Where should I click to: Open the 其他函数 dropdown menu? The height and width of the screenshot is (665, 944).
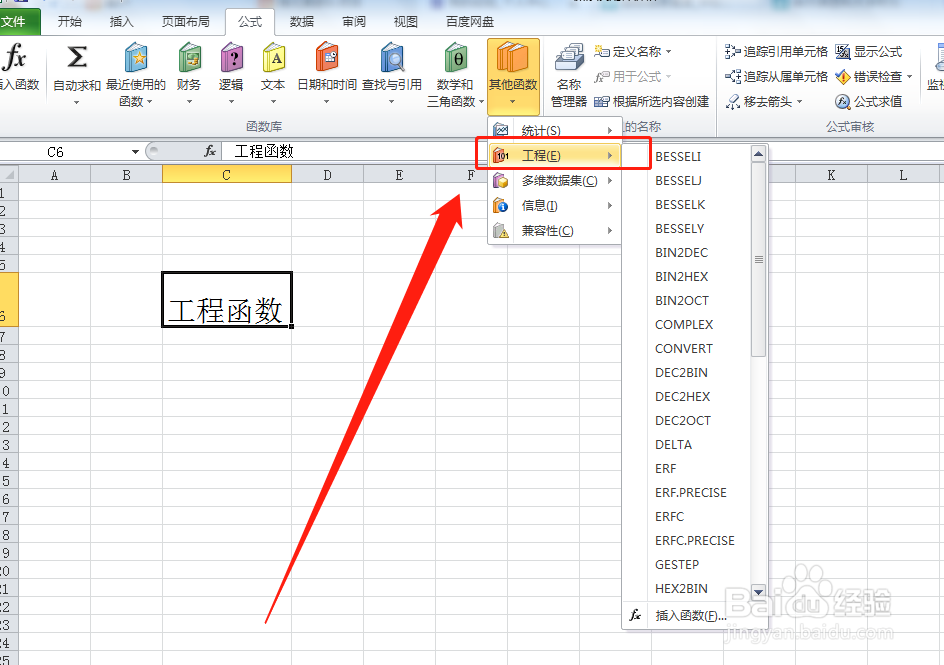(512, 75)
